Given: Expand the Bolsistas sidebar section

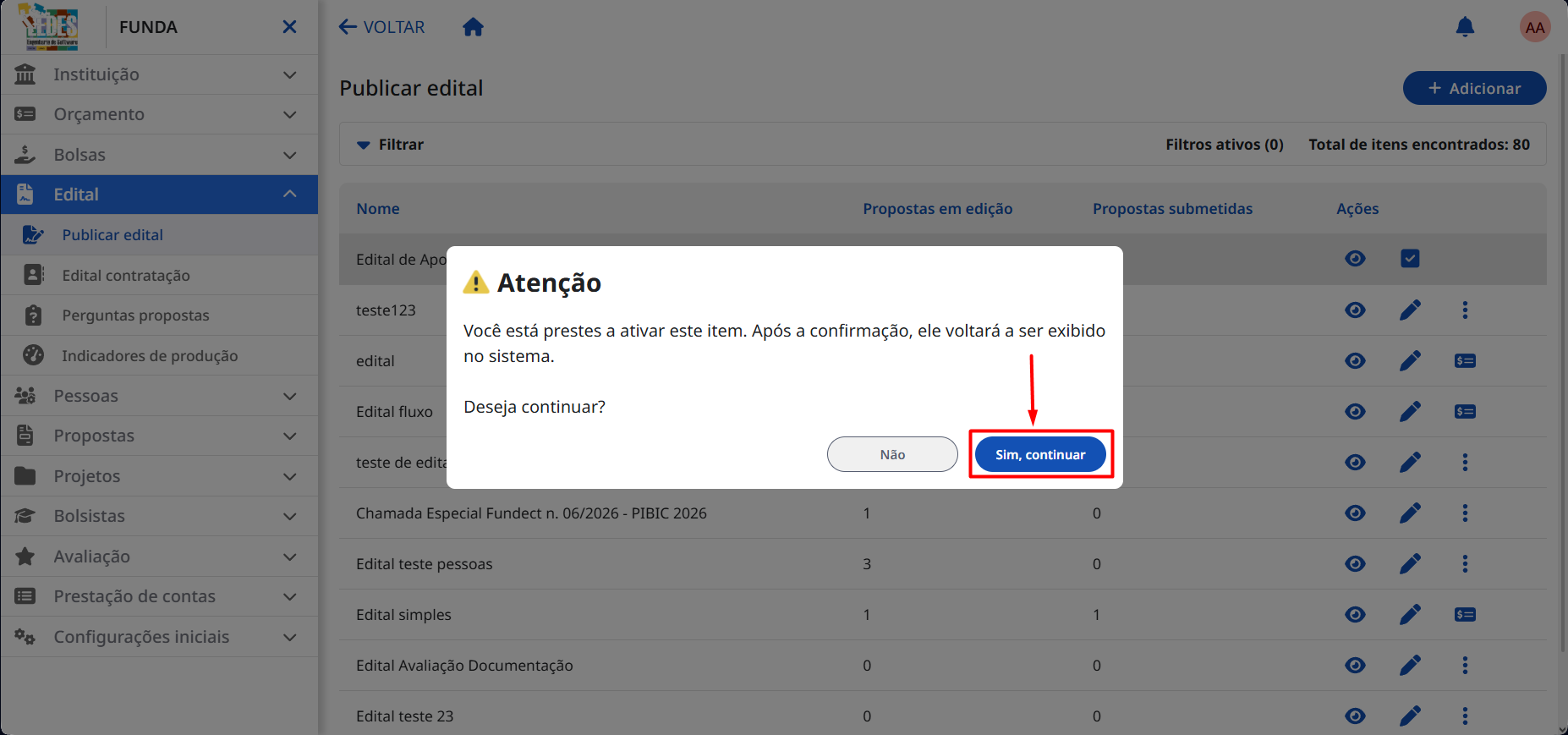Looking at the screenshot, I should tap(159, 516).
